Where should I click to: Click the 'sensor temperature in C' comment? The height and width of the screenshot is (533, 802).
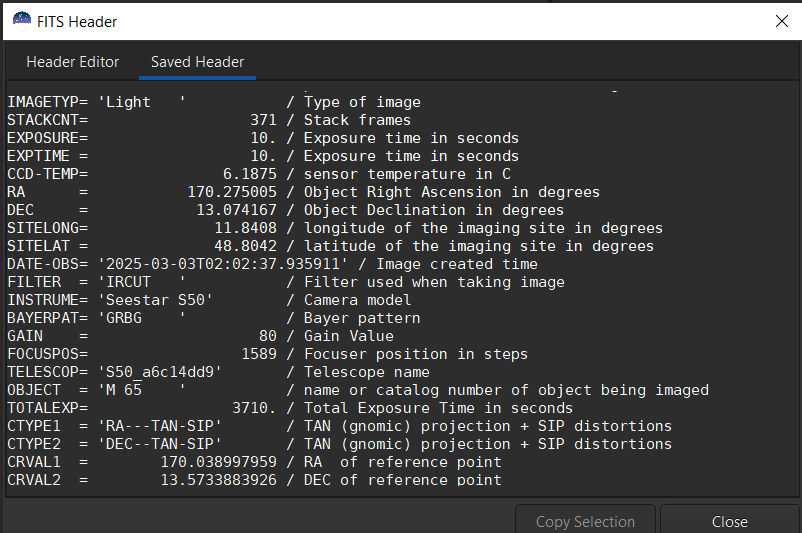[x=407, y=174]
